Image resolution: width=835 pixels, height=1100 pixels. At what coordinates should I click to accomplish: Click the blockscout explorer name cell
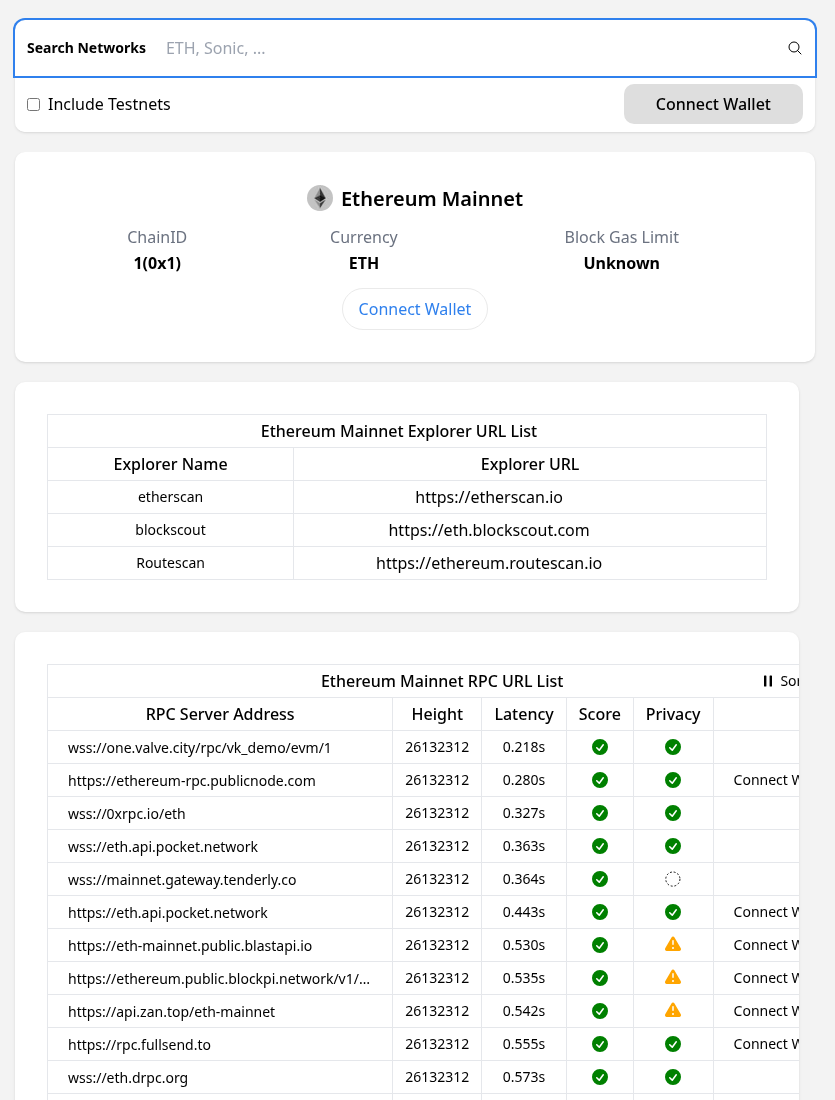[171, 530]
